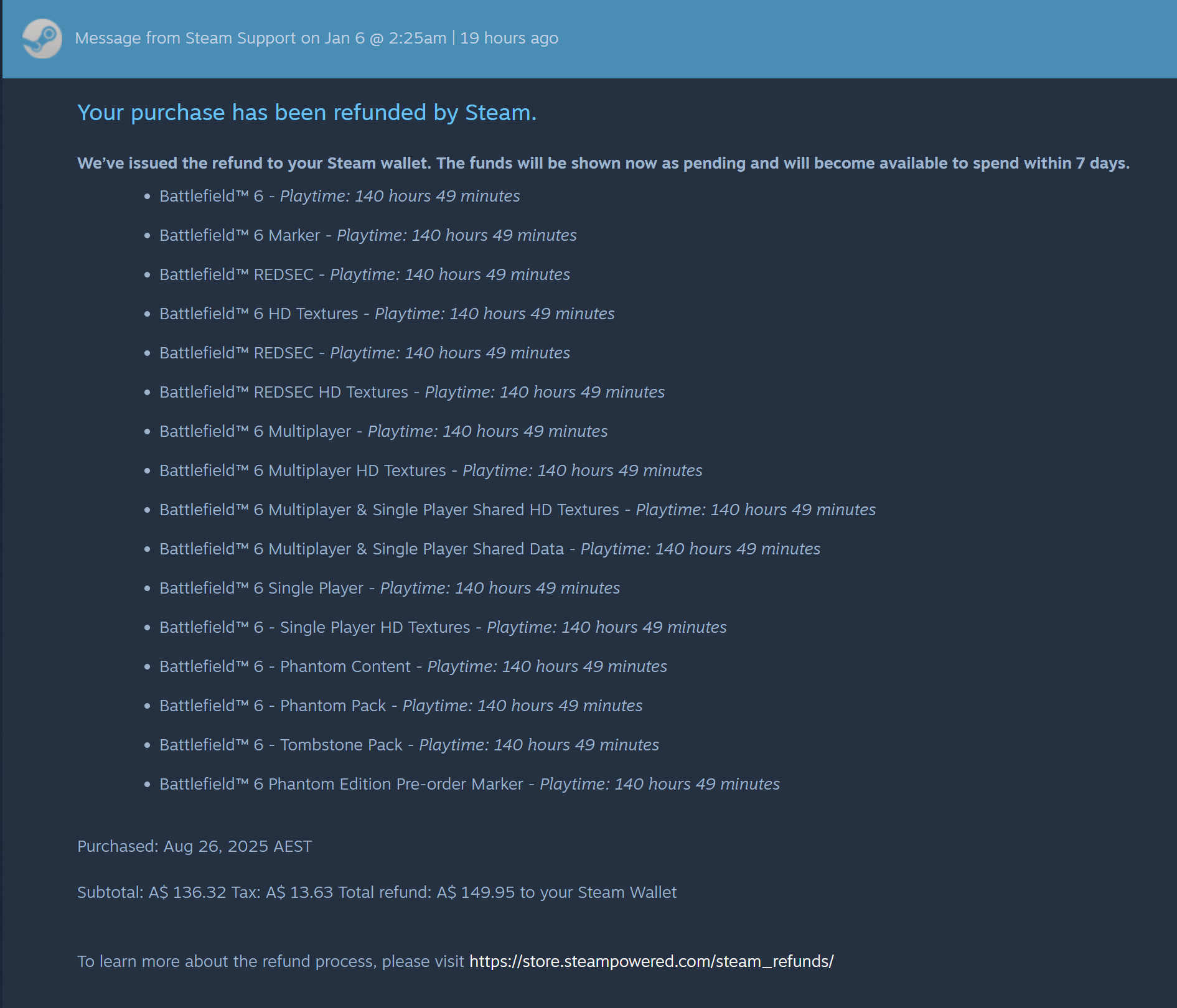Click the row "Battlefield™ 6 HD Textures"
Image resolution: width=1177 pixels, height=1008 pixels.
[x=387, y=314]
